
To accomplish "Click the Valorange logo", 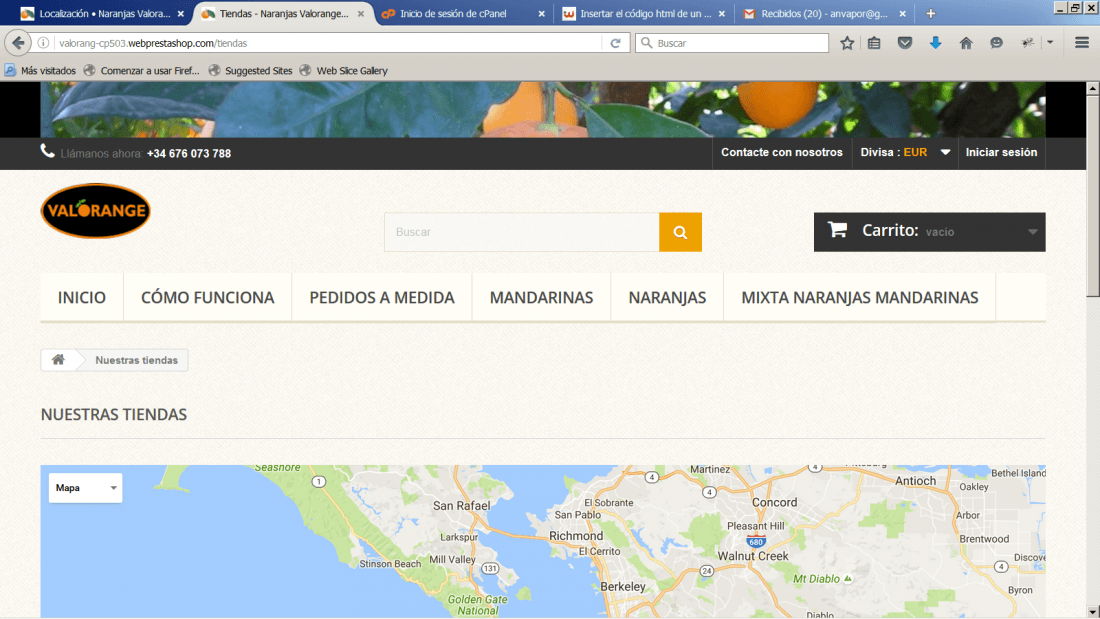I will pos(95,211).
